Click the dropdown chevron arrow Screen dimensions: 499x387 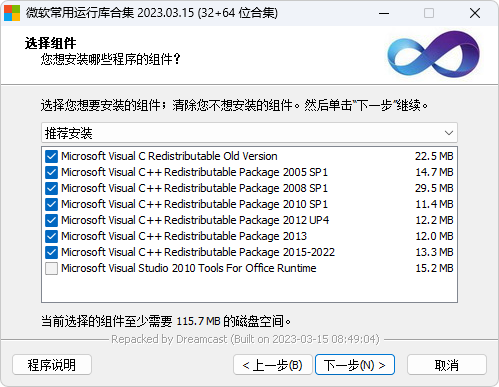pos(449,133)
